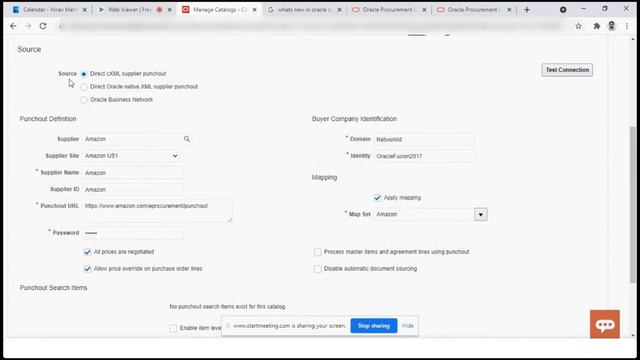Enable Process master items and agreement lines
Image resolution: width=640 pixels, height=360 pixels.
318,252
